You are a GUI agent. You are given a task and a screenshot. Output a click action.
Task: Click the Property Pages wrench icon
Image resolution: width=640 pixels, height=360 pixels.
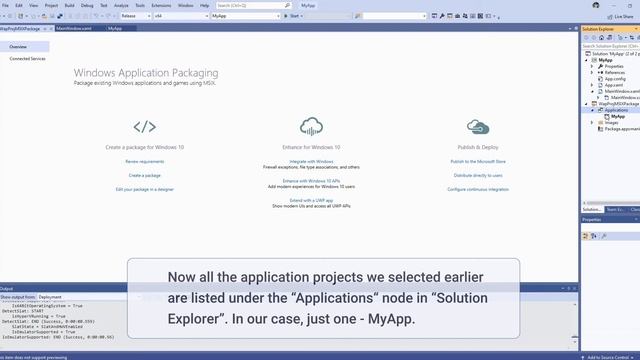point(604,236)
